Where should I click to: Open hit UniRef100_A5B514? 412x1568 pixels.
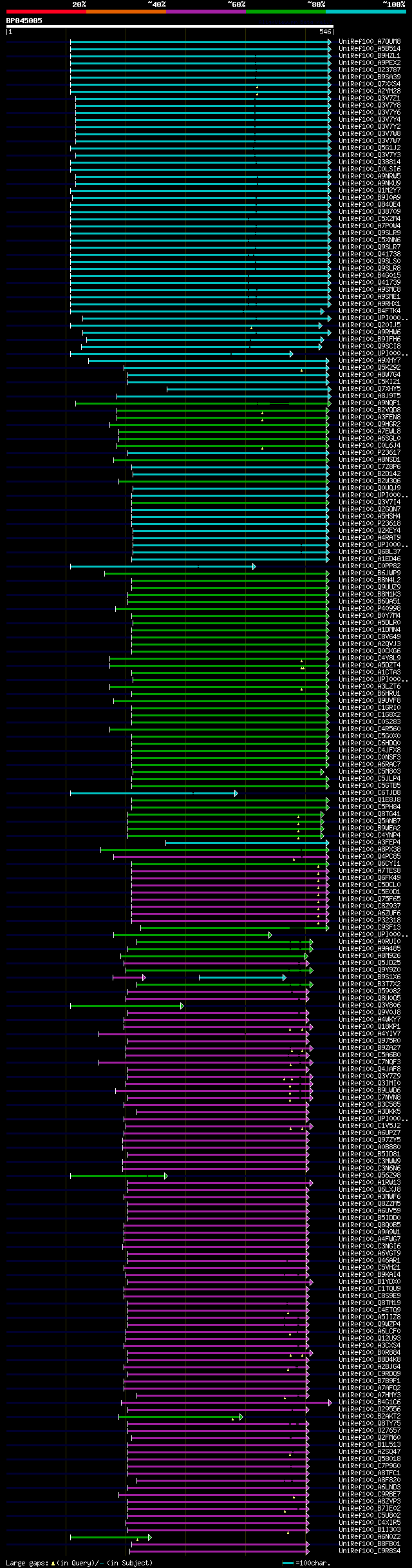click(x=370, y=49)
